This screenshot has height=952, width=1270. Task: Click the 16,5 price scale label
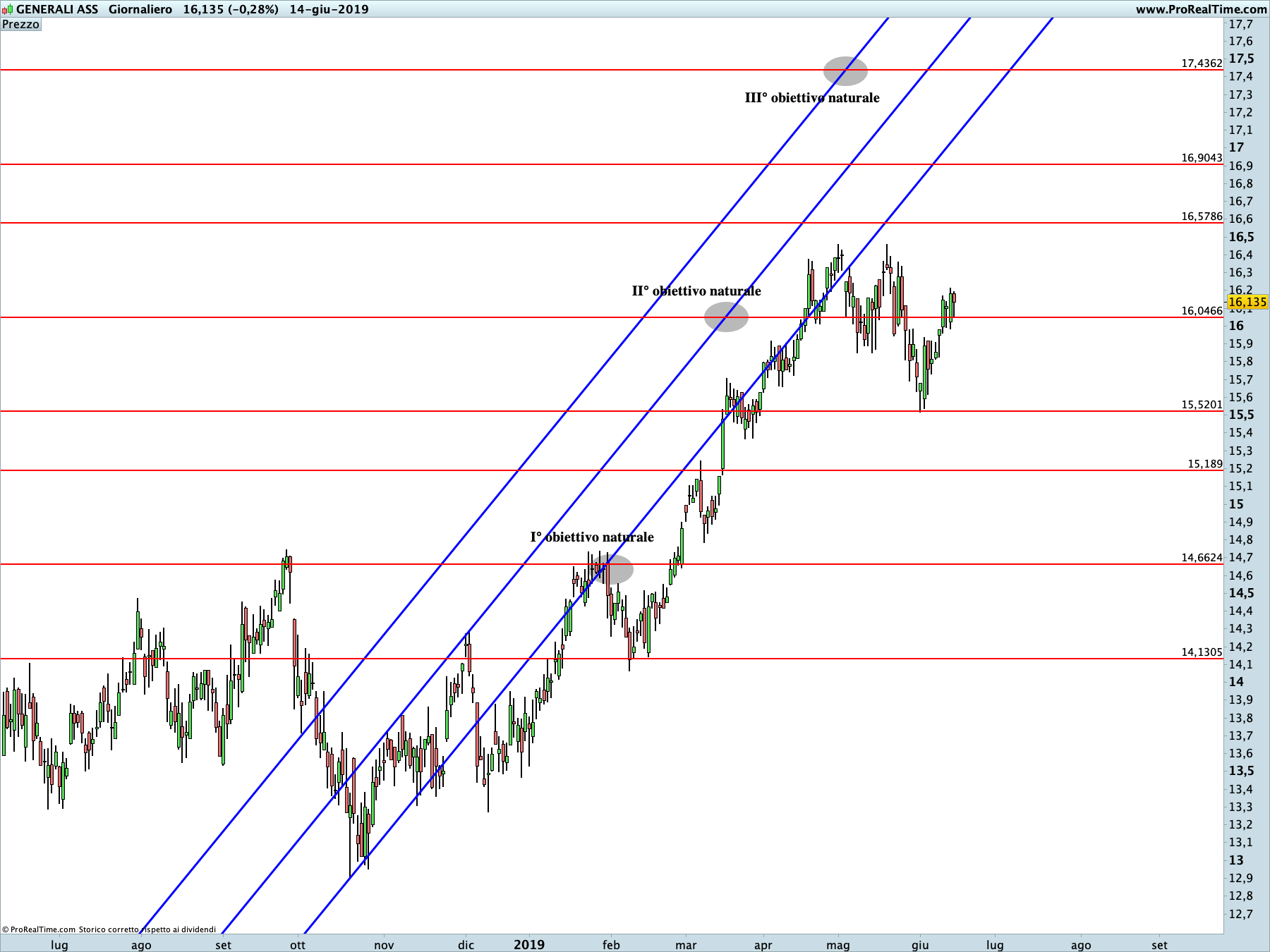point(1242,237)
